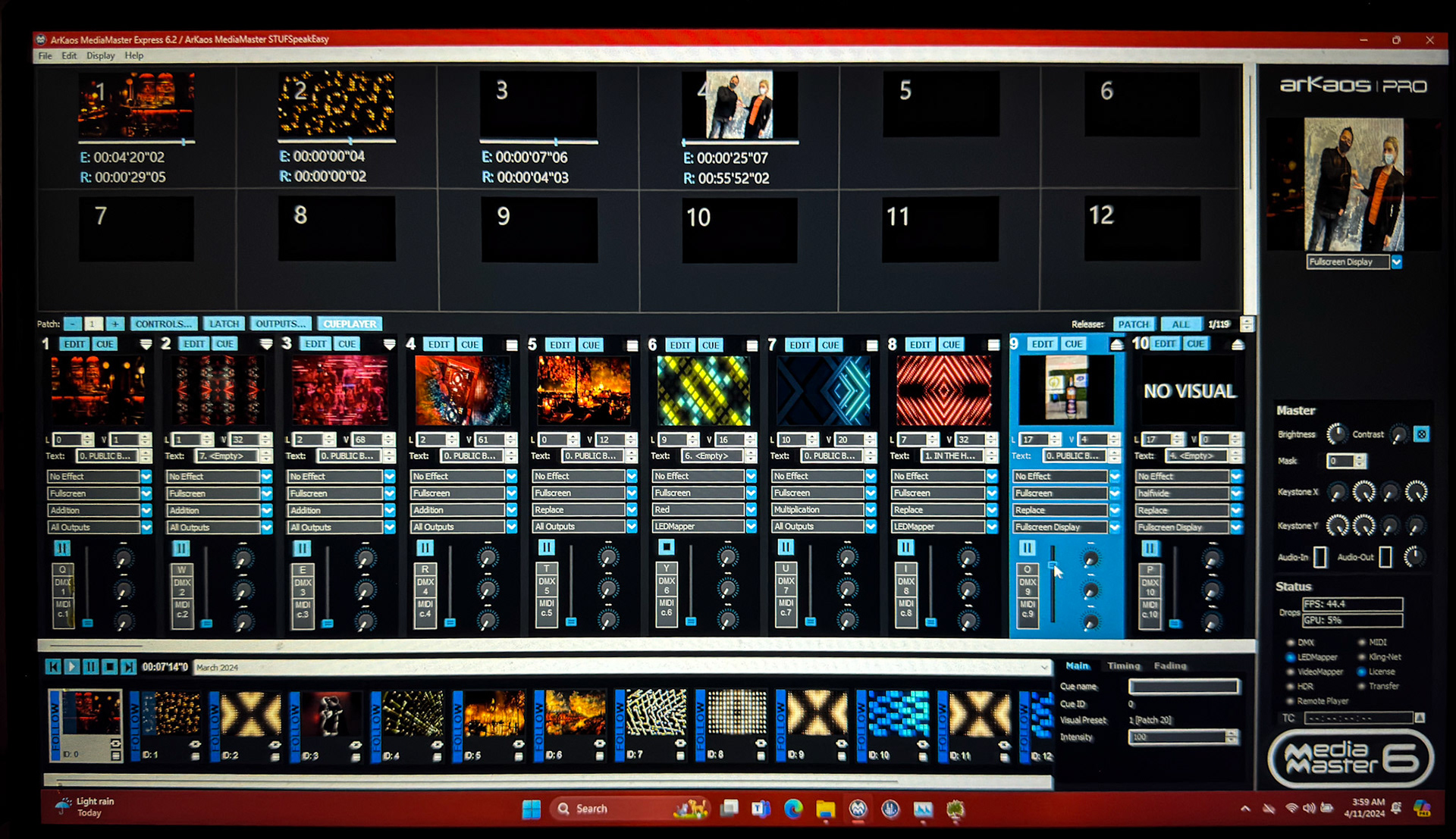Open ArKaos MediaMaster from the taskbar
The image size is (1456, 839).
[858, 809]
